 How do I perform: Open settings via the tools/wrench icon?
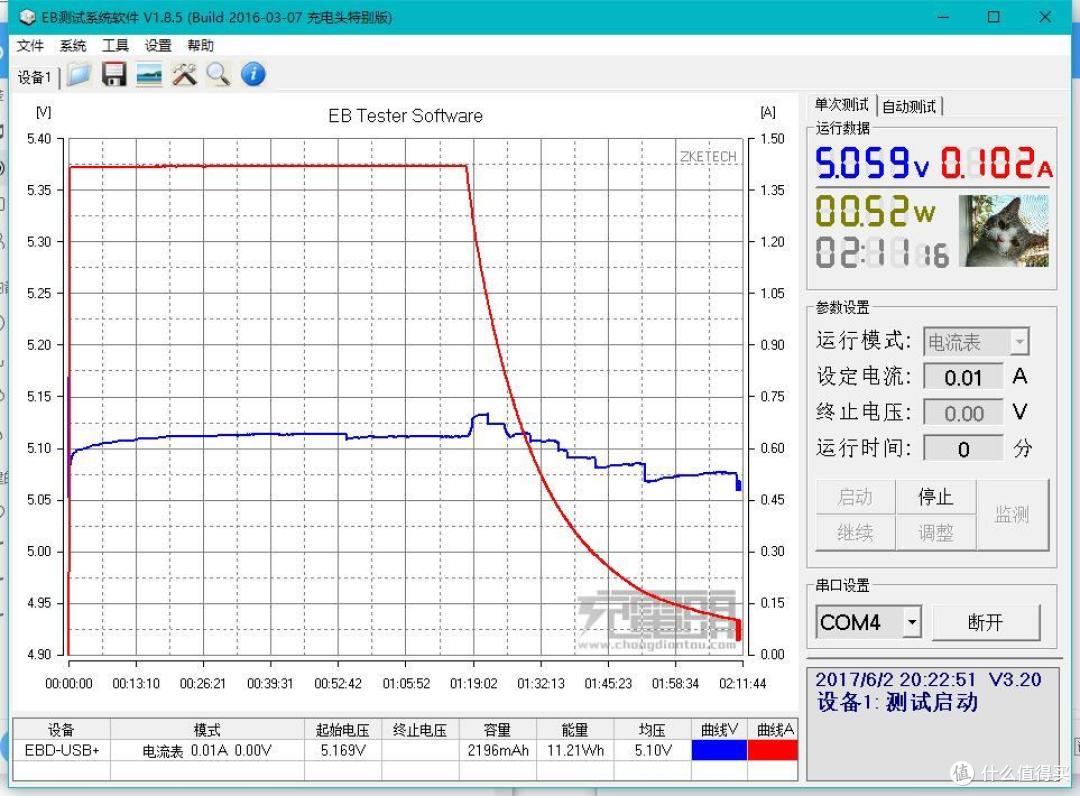pos(184,74)
